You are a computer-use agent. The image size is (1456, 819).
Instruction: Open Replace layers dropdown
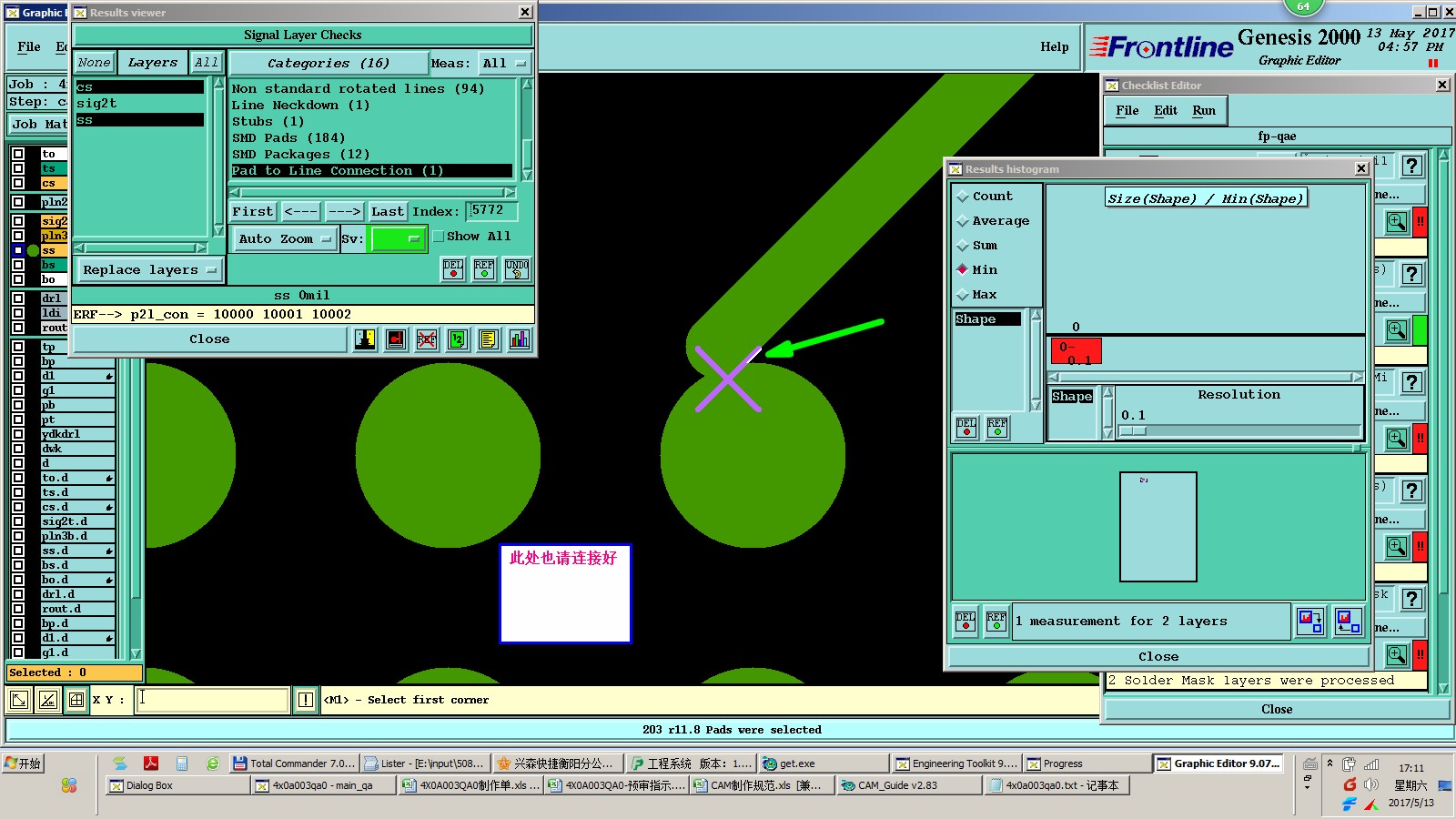(x=149, y=270)
